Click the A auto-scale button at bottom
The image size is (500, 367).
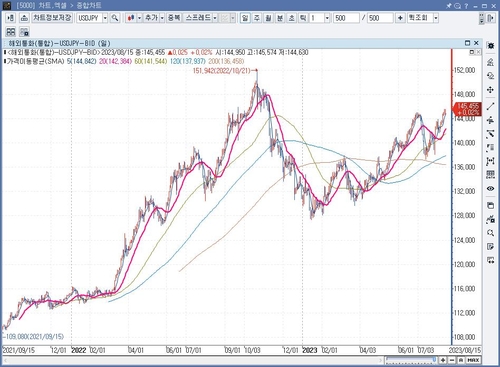click(461, 360)
